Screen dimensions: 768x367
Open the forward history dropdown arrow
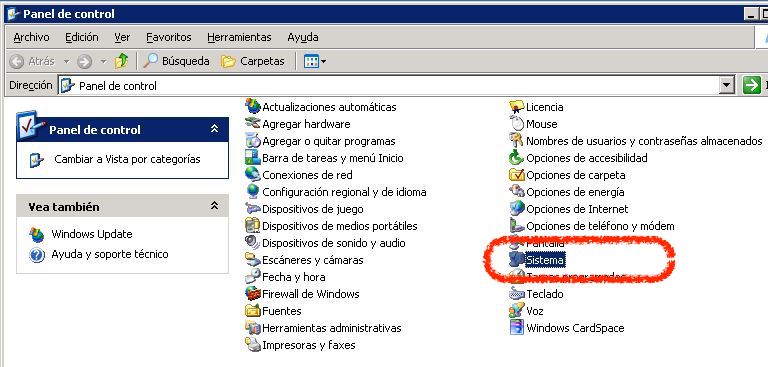coord(103,62)
